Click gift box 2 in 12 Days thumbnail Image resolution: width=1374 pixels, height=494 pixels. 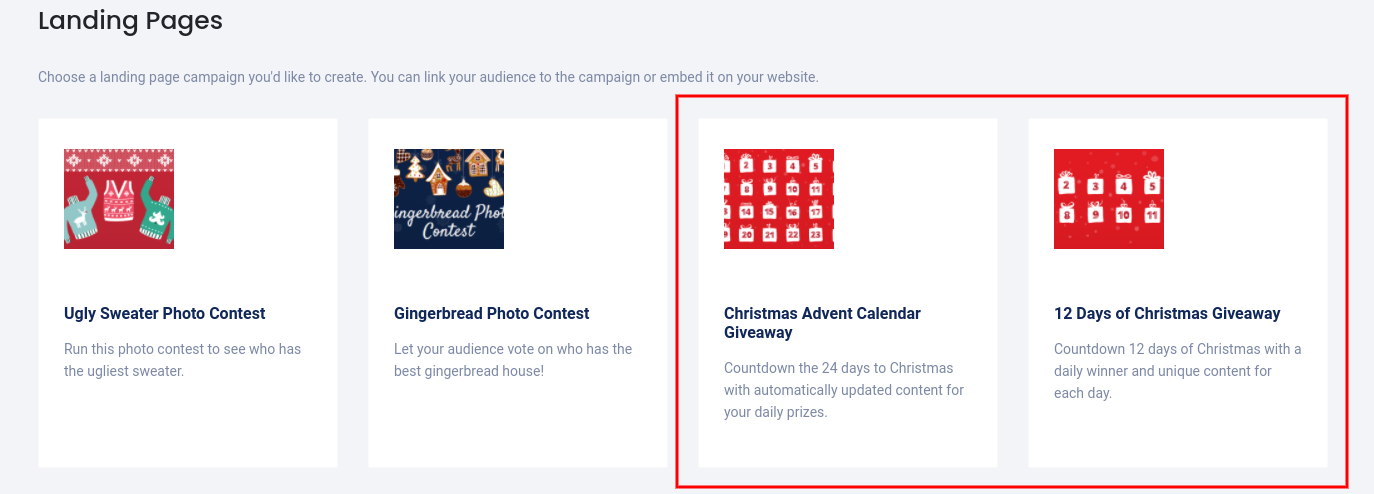(x=1066, y=183)
